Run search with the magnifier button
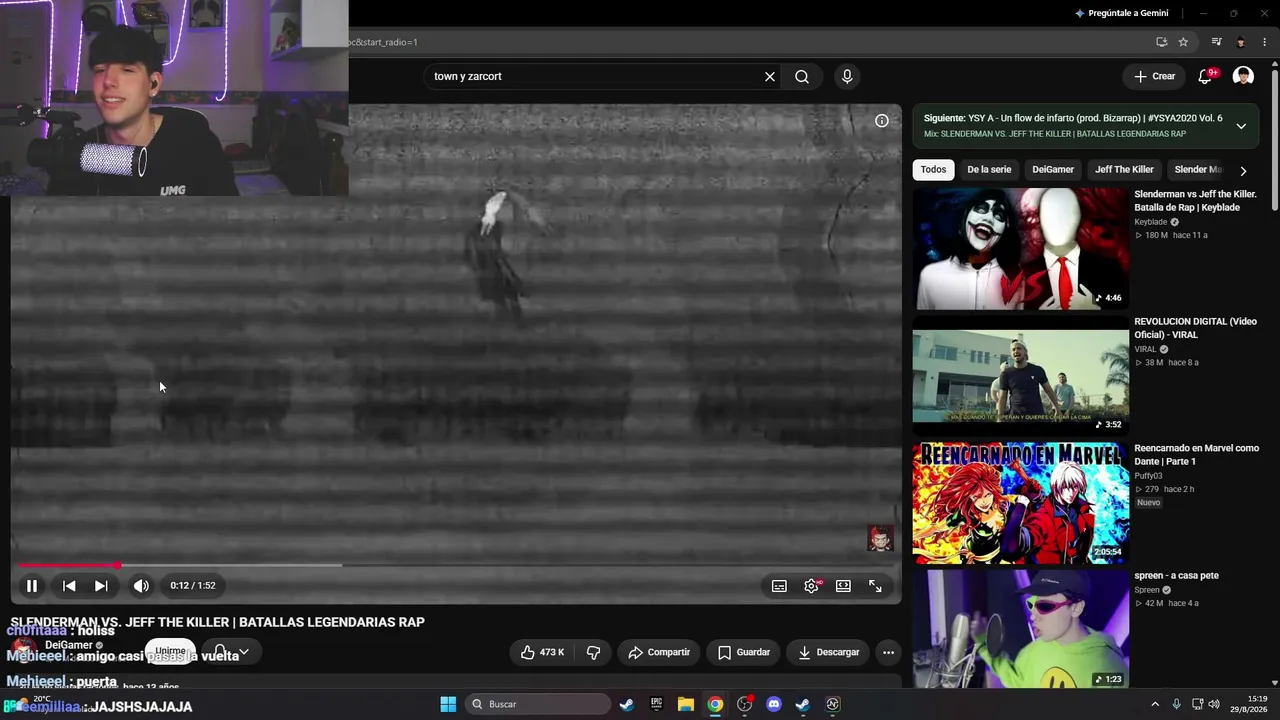1280x720 pixels. pyautogui.click(x=802, y=76)
